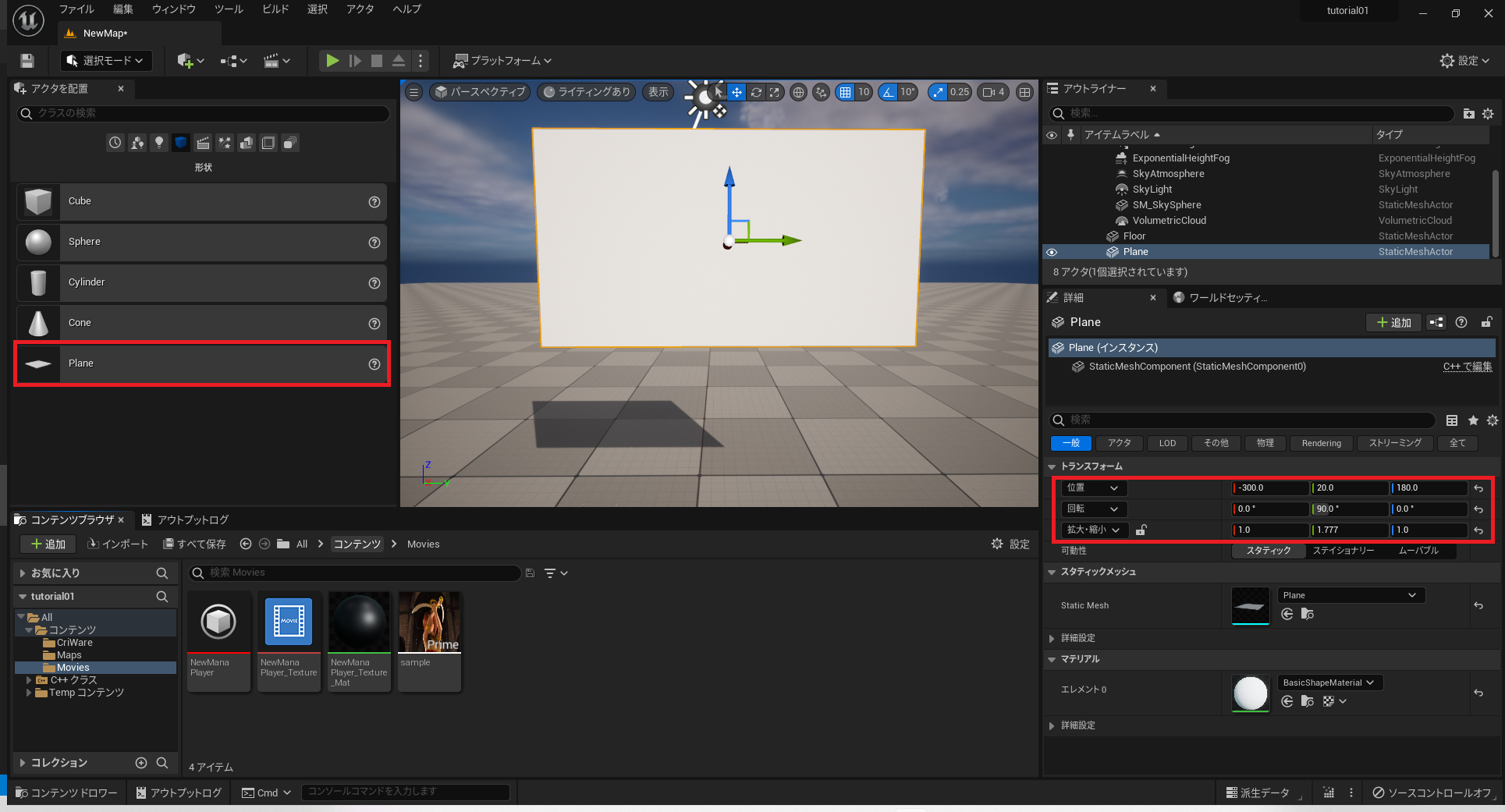Toggle visibility eye for Plane actor
This screenshot has height=812, width=1505.
click(1052, 252)
